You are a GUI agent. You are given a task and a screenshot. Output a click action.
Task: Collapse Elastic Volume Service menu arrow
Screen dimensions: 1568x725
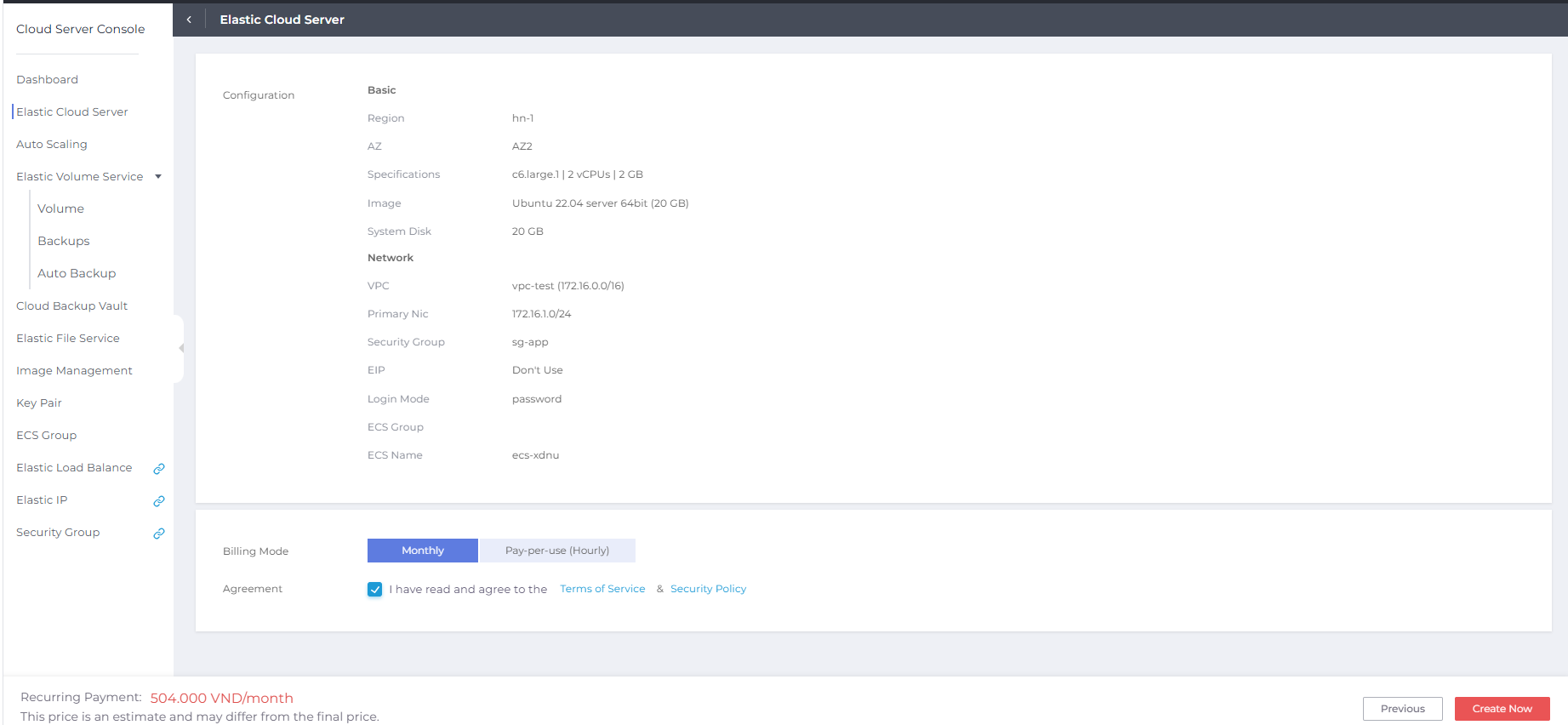pos(158,177)
